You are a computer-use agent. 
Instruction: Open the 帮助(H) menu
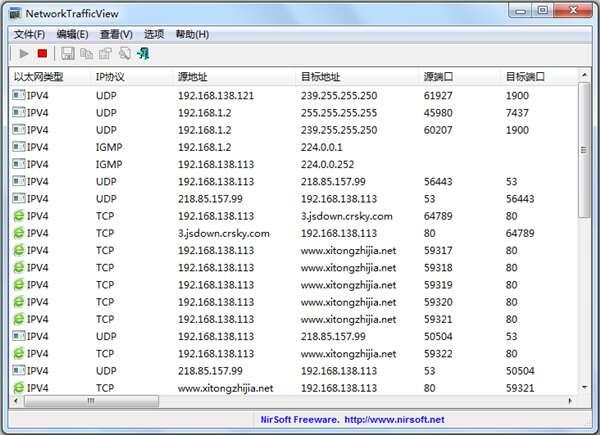click(192, 34)
